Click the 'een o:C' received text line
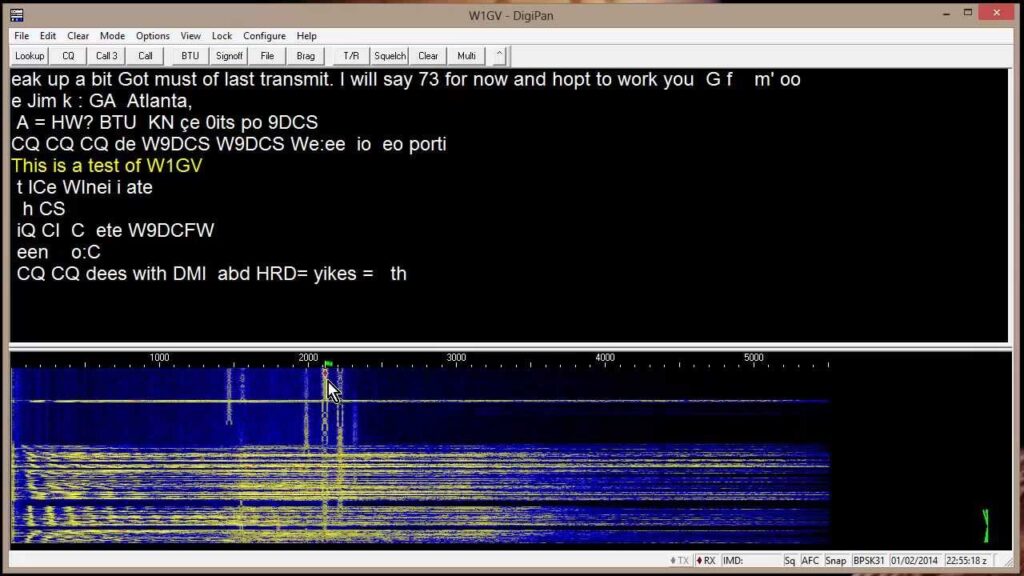The height and width of the screenshot is (576, 1024). [59, 252]
